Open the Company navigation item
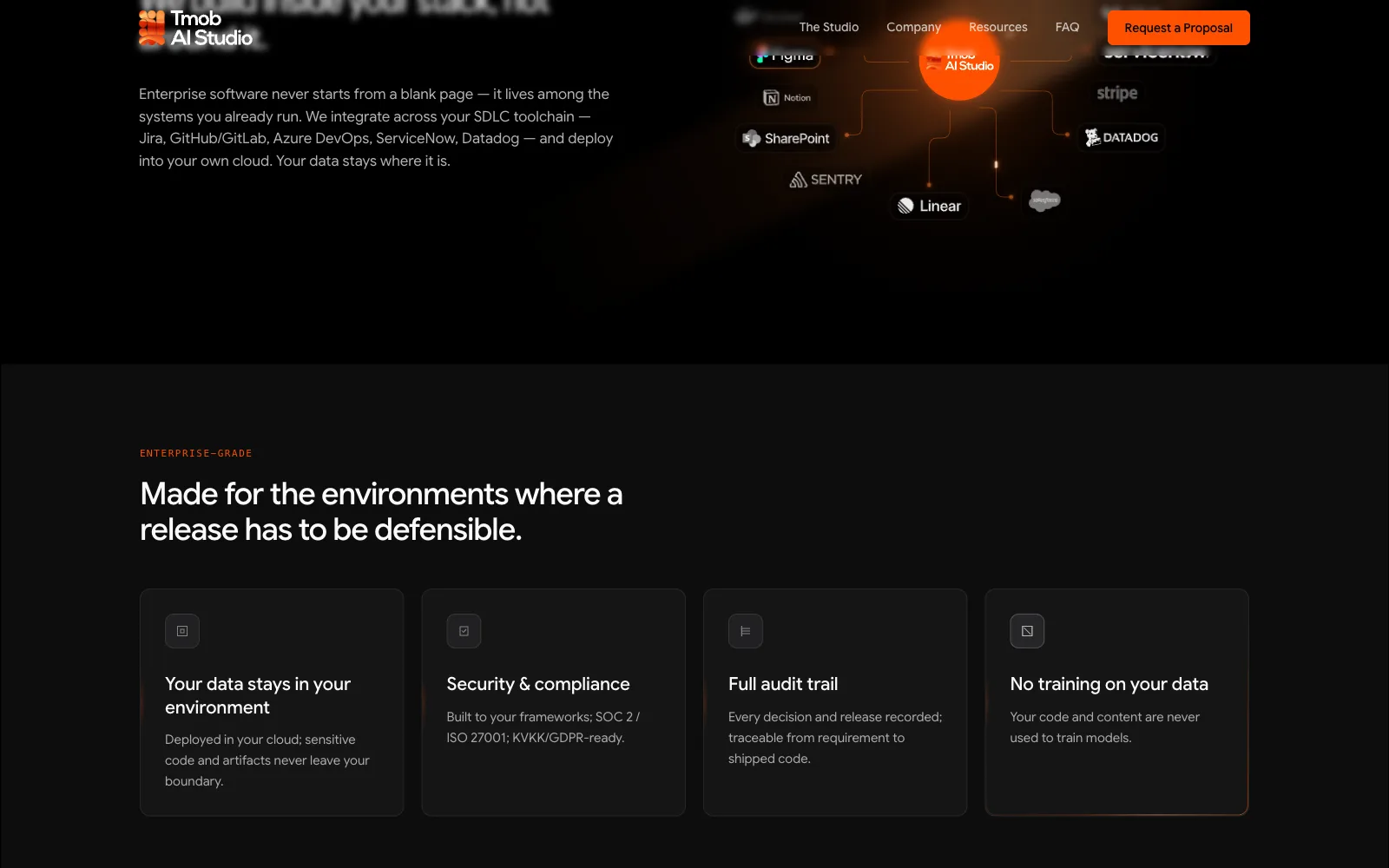1389x868 pixels. pyautogui.click(x=913, y=27)
